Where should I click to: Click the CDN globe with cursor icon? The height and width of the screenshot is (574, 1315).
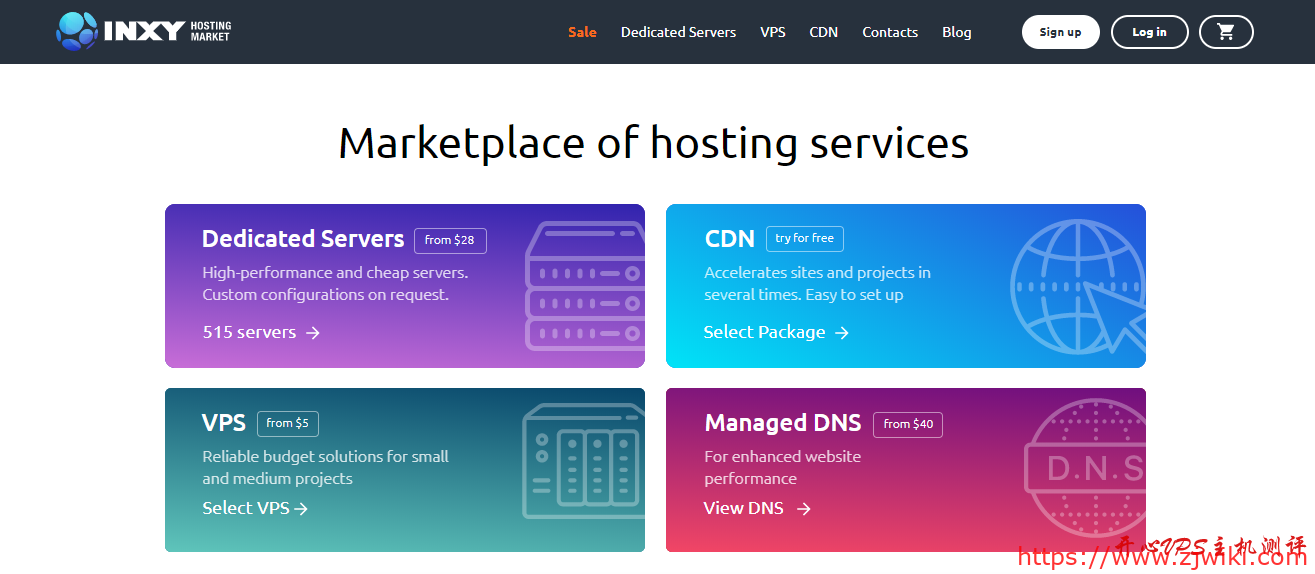point(1076,286)
